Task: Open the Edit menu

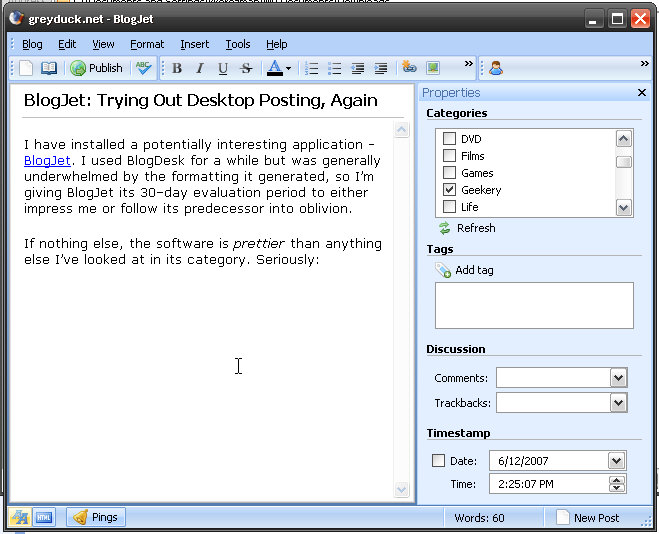Action: [x=67, y=44]
